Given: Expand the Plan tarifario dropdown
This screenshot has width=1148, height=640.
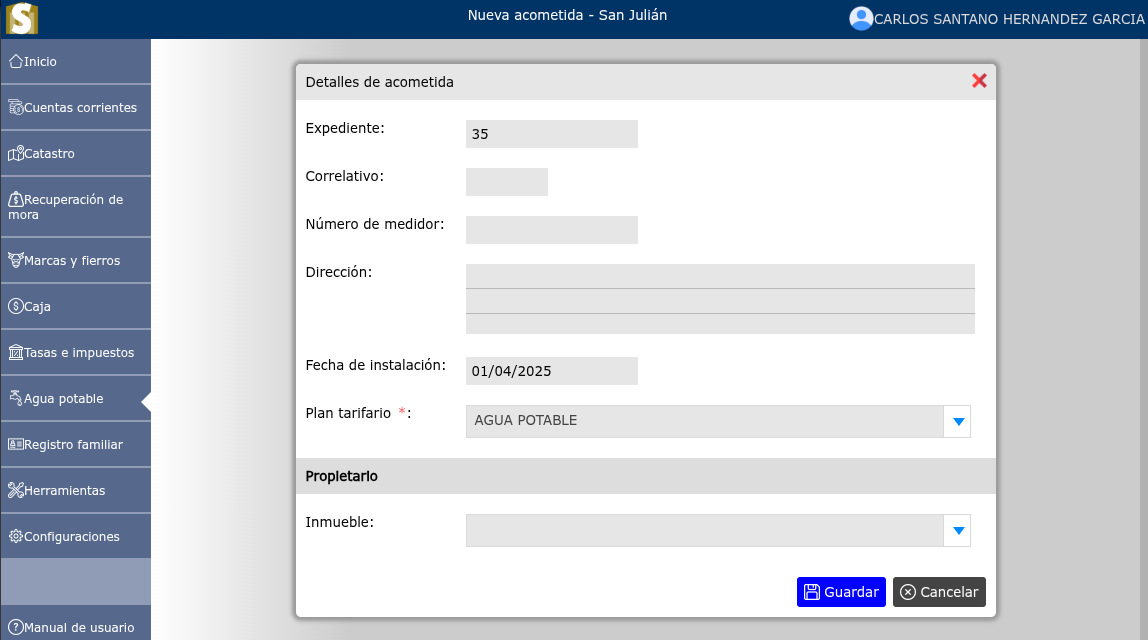Looking at the screenshot, I should pyautogui.click(x=957, y=421).
